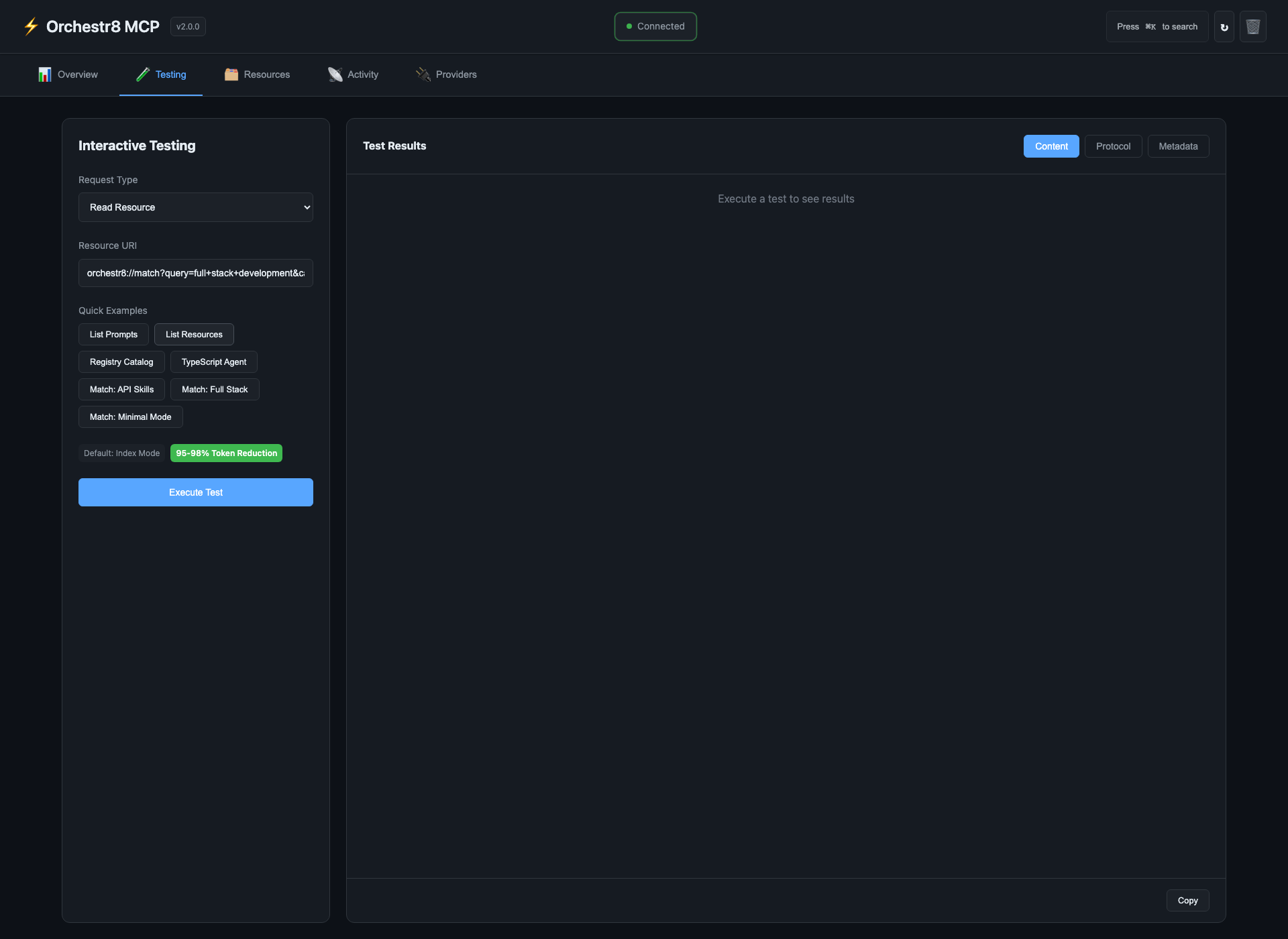Click the Interactive Testing heading
This screenshot has width=1288, height=939.
click(x=137, y=146)
